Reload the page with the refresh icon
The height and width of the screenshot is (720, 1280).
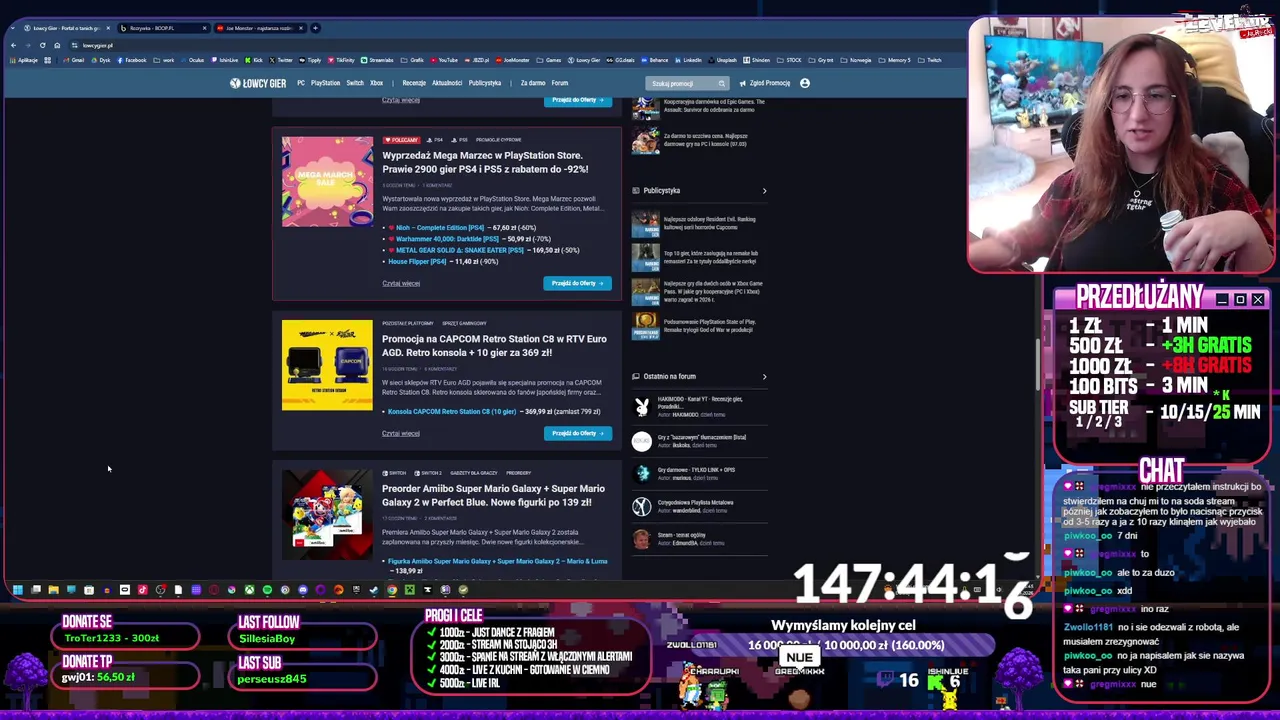click(x=42, y=45)
